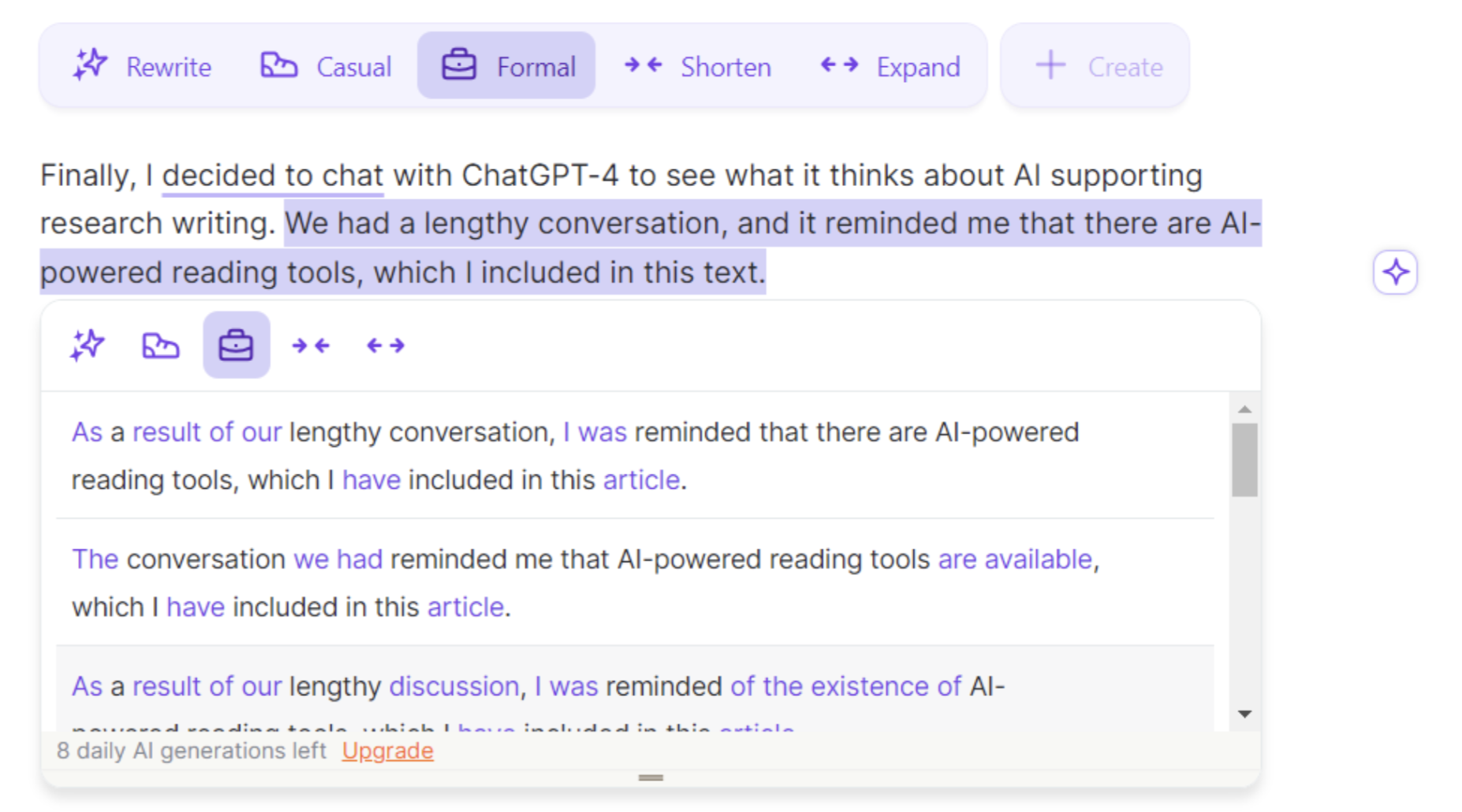The image size is (1462, 812).
Task: Click the underlined phrase "decided to chat"
Action: tap(273, 176)
